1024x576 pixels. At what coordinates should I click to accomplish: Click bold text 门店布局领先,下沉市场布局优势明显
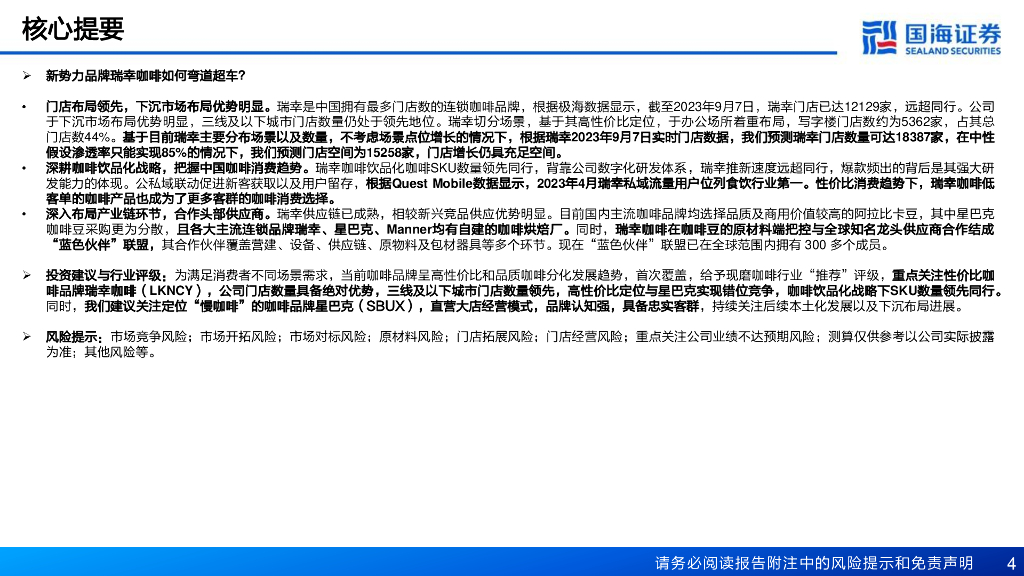[x=159, y=106]
